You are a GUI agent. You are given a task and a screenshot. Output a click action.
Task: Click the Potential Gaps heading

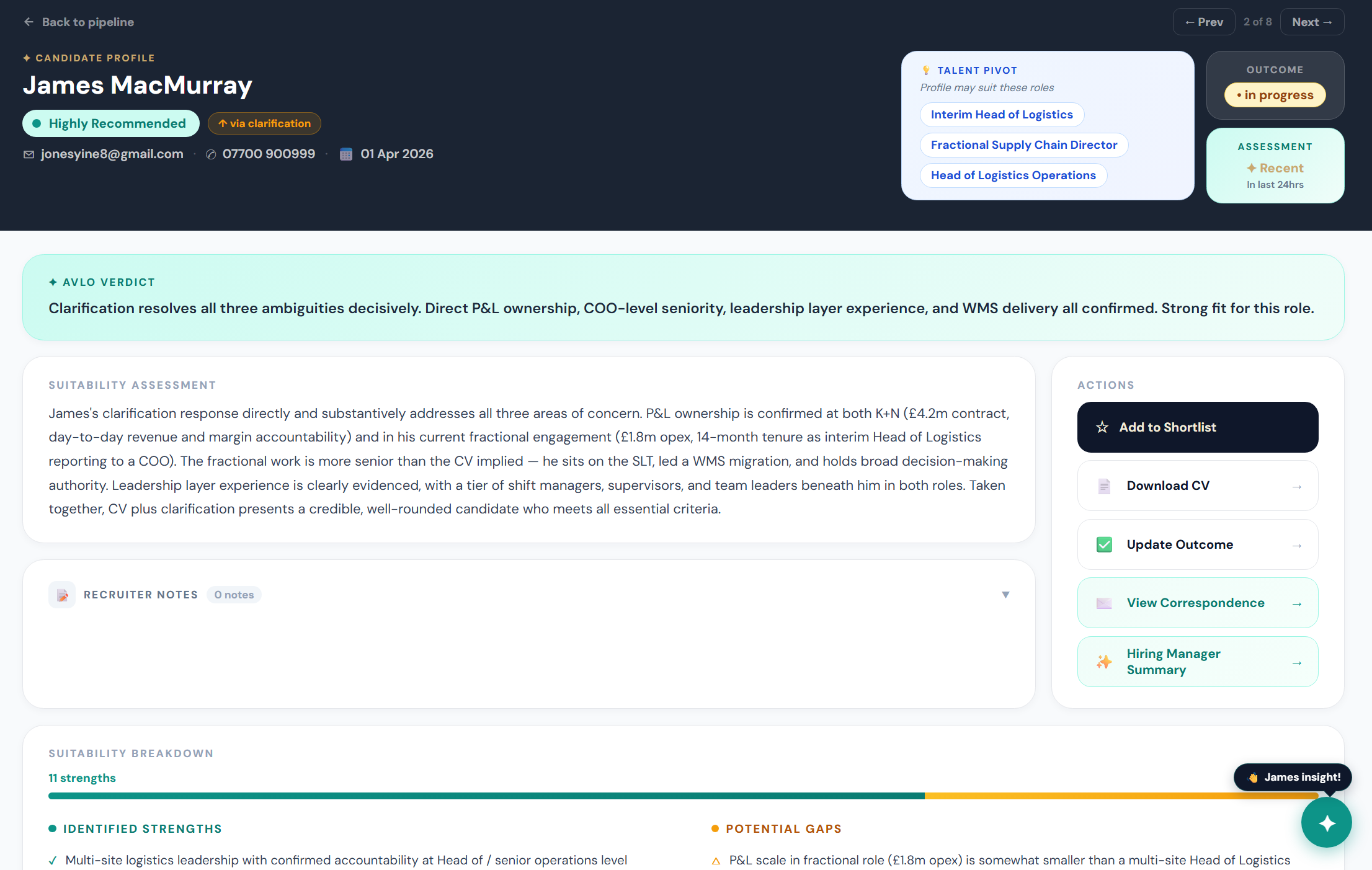783,828
